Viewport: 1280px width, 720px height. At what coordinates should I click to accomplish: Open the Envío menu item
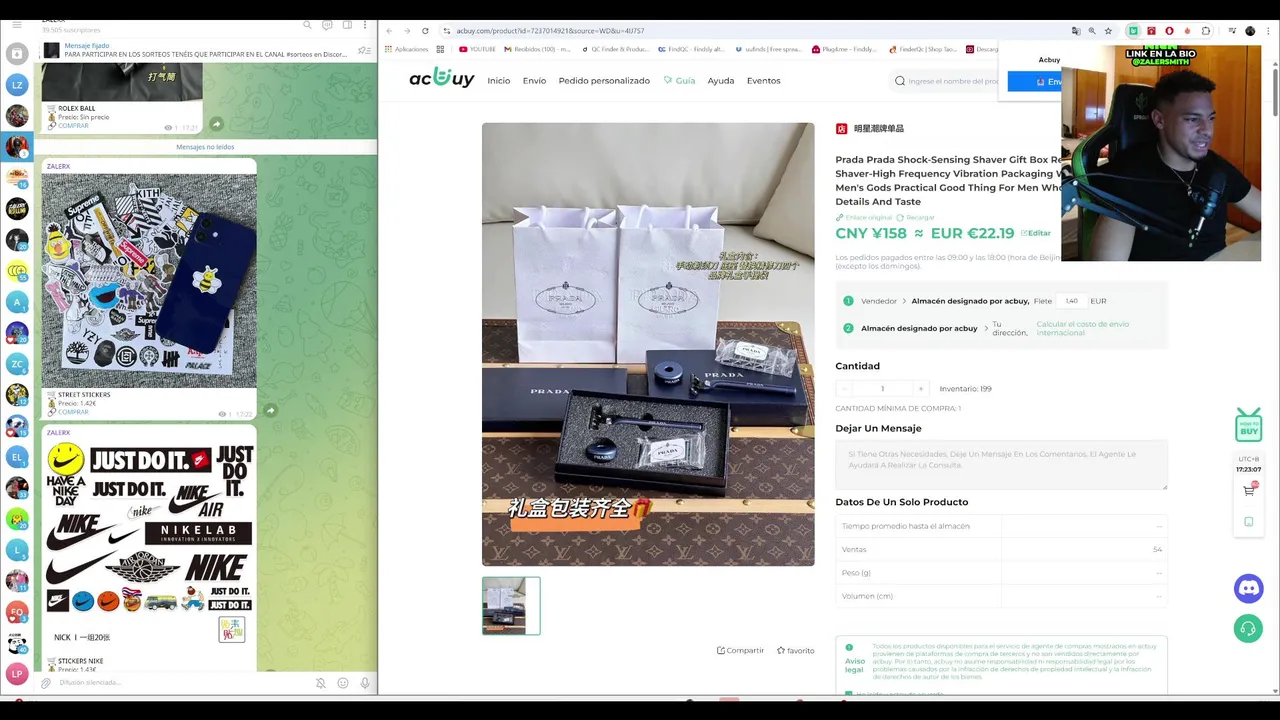click(x=534, y=81)
